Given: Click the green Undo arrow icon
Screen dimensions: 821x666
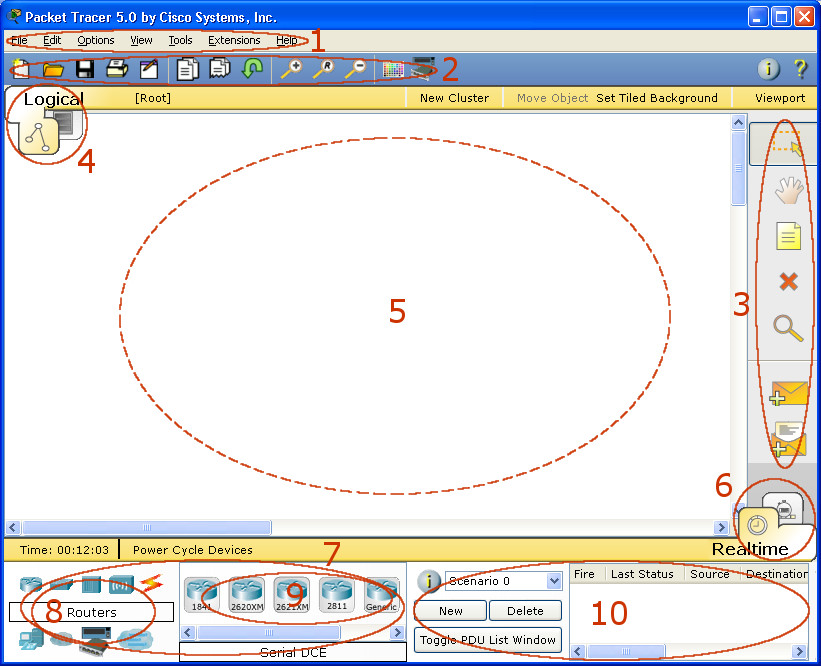Looking at the screenshot, I should 252,69.
